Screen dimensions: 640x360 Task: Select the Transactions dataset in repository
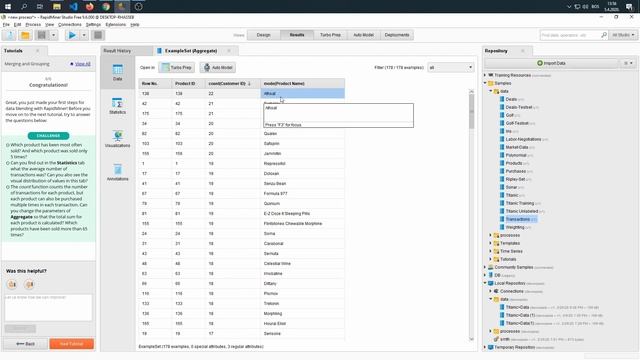point(518,219)
